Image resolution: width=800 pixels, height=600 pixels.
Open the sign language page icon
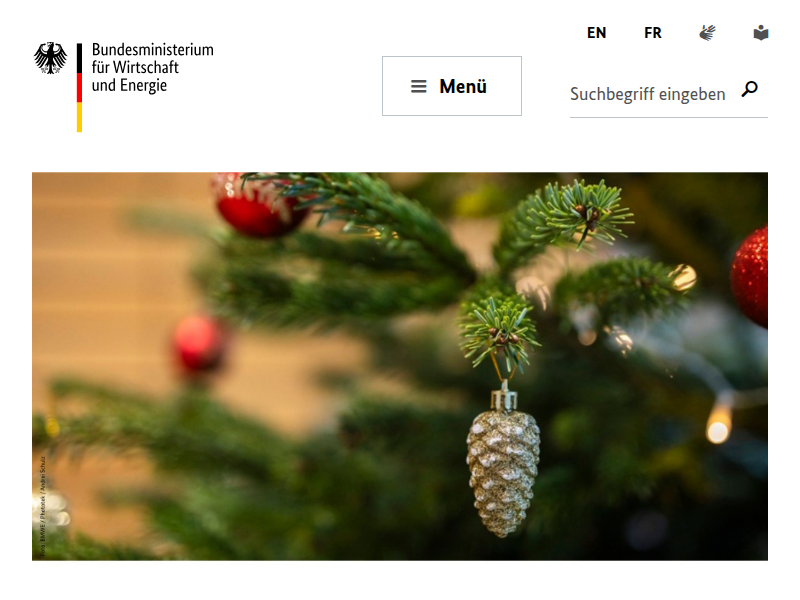[x=707, y=33]
